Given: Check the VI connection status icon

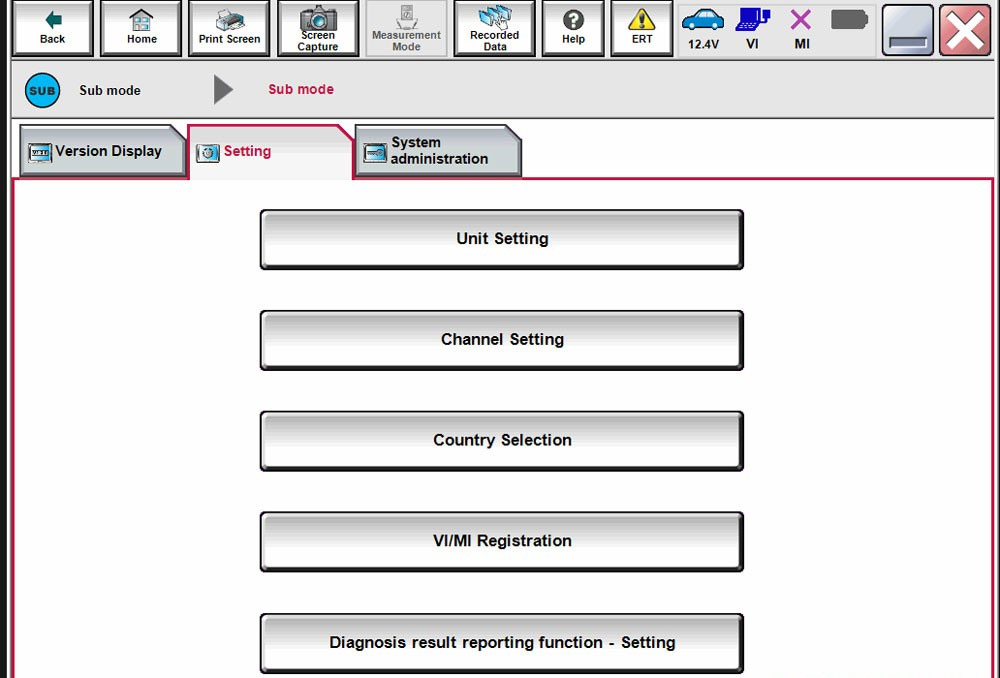Looking at the screenshot, I should (753, 27).
